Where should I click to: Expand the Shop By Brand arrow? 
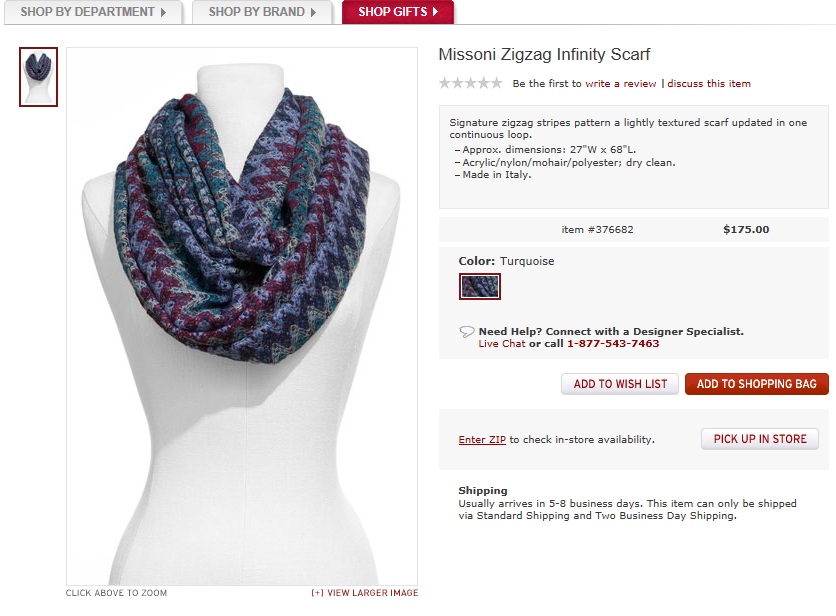[x=314, y=12]
